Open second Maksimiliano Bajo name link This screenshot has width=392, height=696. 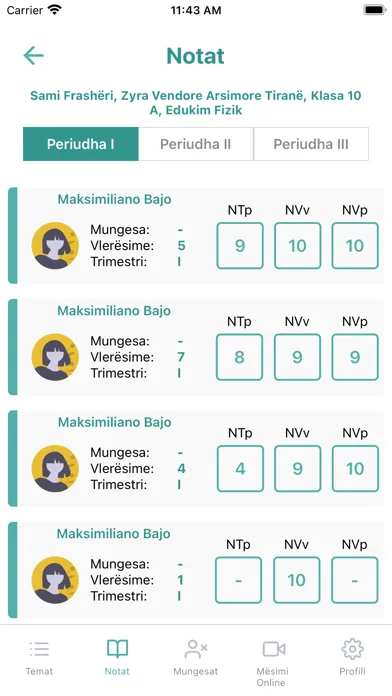114,311
